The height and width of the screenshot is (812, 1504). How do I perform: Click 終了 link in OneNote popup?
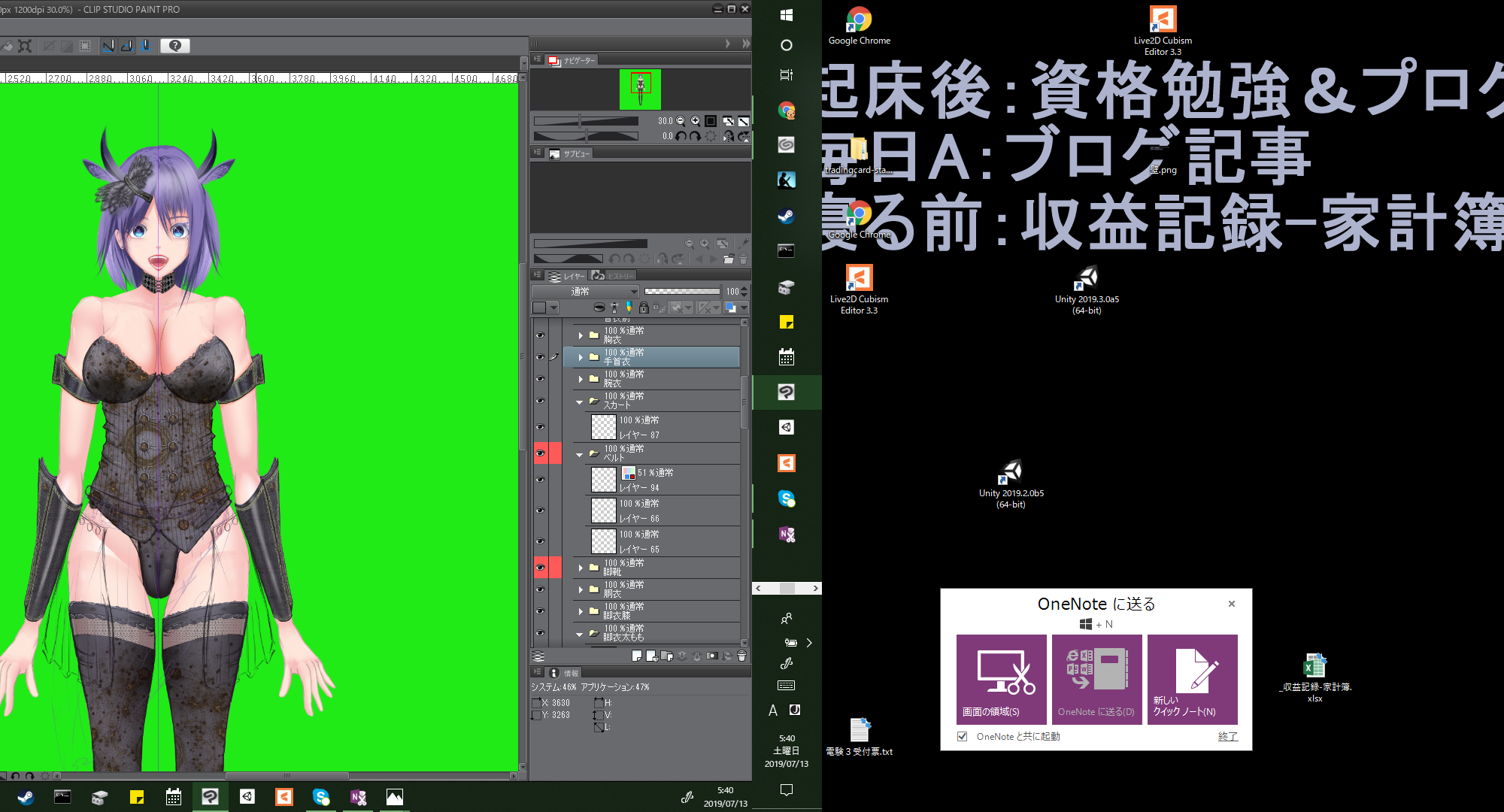(1227, 737)
